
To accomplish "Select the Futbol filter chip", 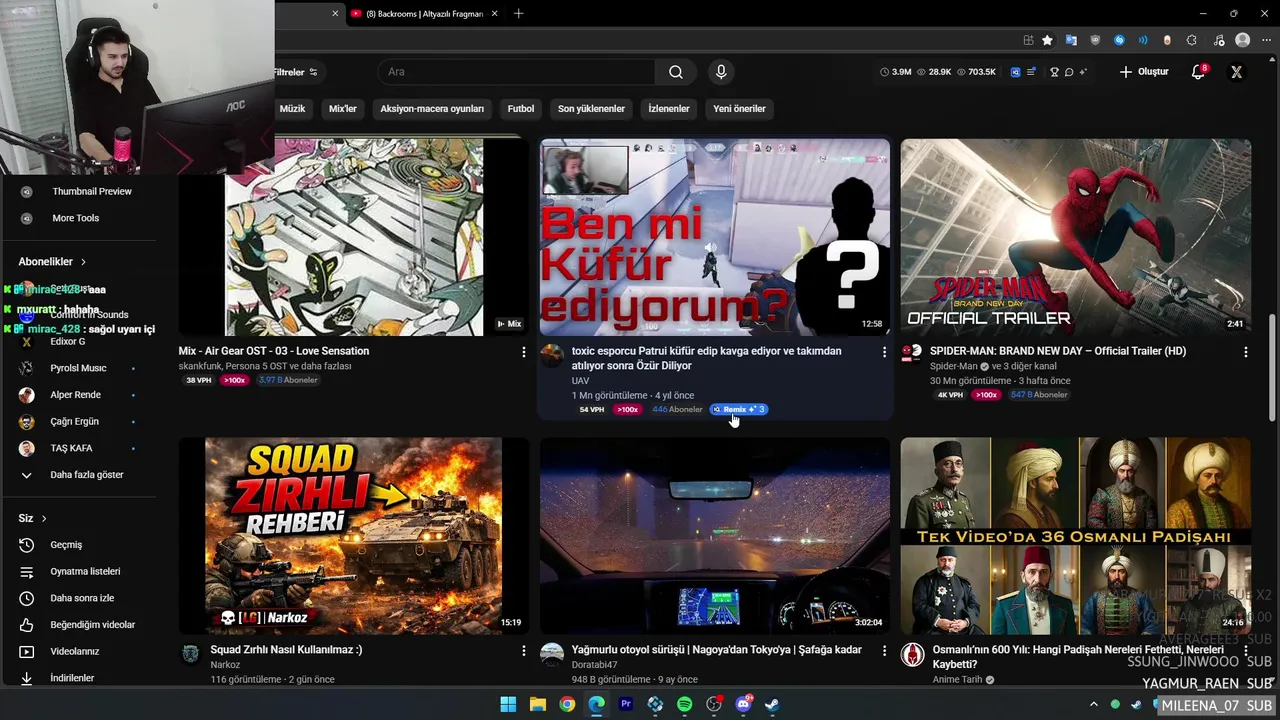I will point(521,109).
